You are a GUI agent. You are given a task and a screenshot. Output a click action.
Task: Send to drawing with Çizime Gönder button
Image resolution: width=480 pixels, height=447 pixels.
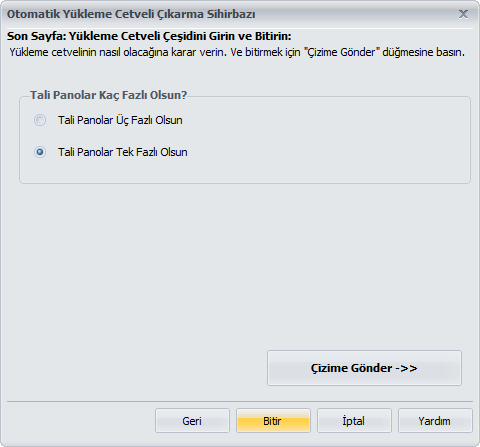(364, 368)
